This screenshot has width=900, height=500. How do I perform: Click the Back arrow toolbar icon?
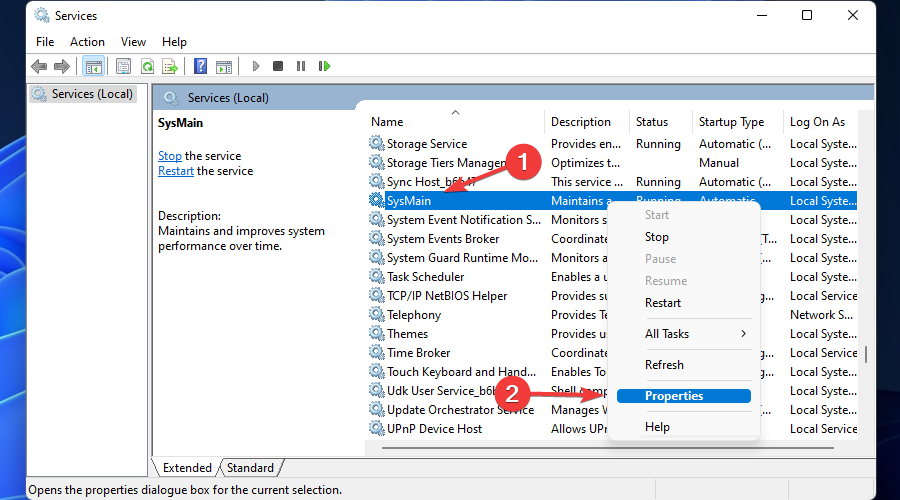coord(39,67)
